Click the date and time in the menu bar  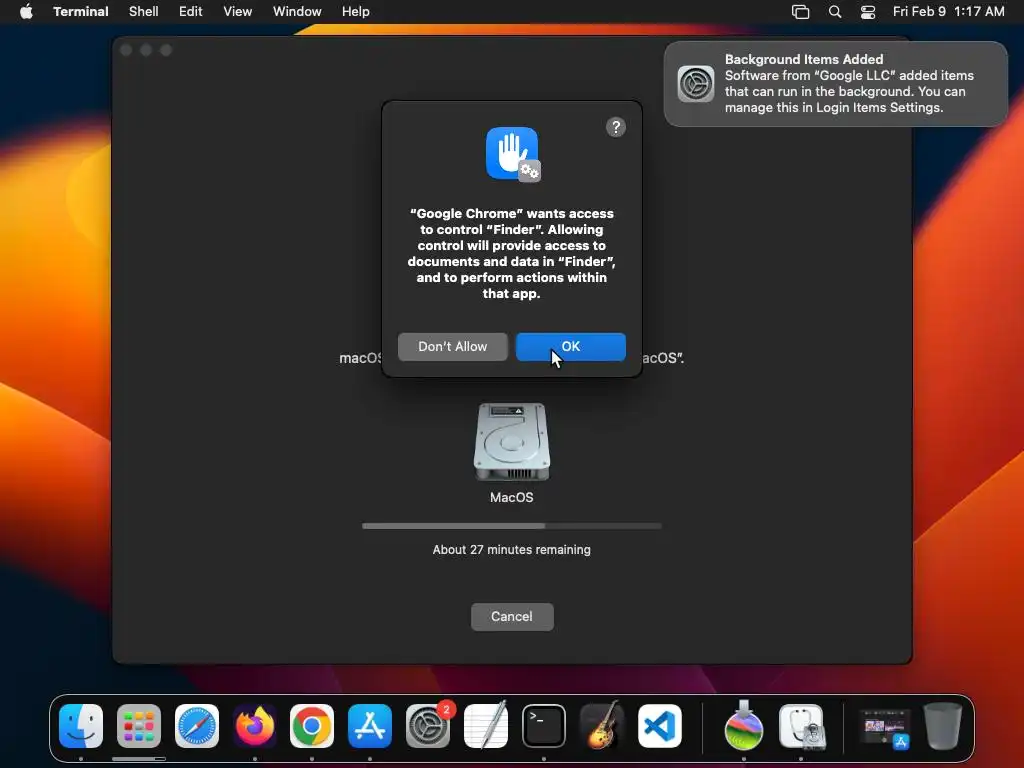tap(948, 12)
